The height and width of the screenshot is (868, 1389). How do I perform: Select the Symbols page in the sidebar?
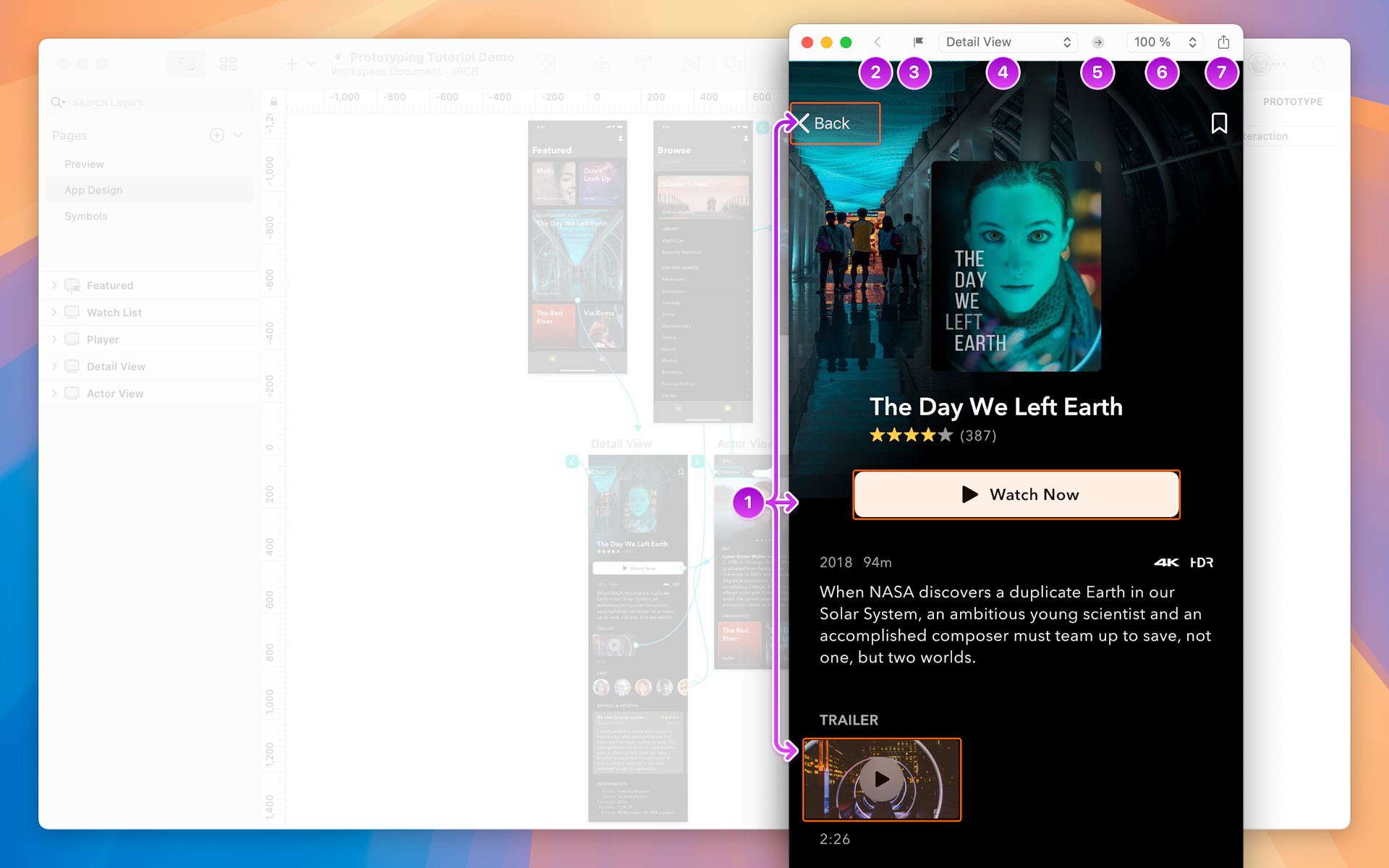pyautogui.click(x=85, y=216)
